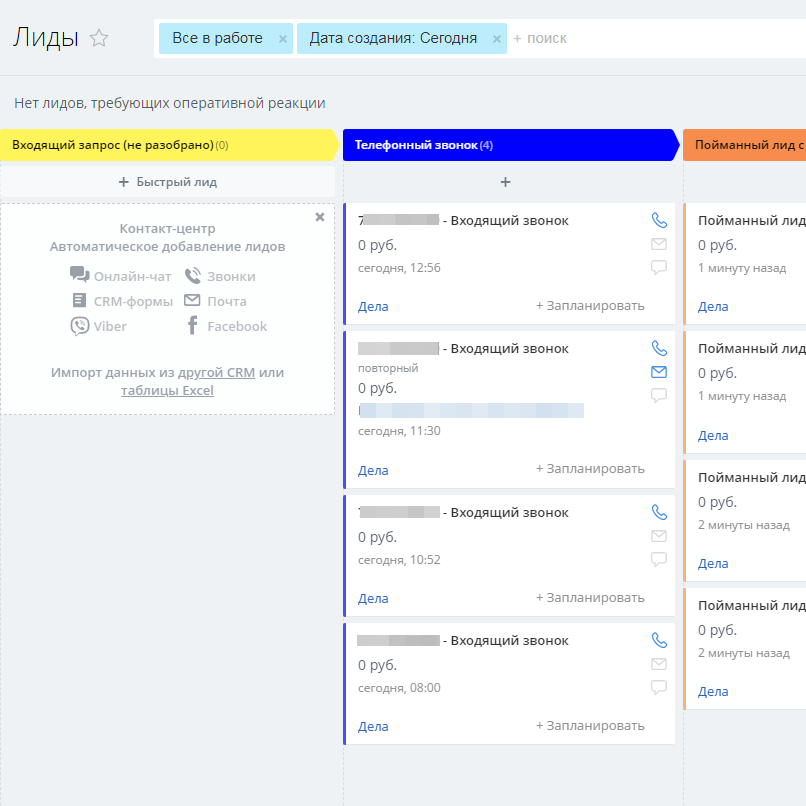Open Дела on first '1 минуту назад' Пойманный лид
Screen dimensions: 806x806
pos(713,306)
